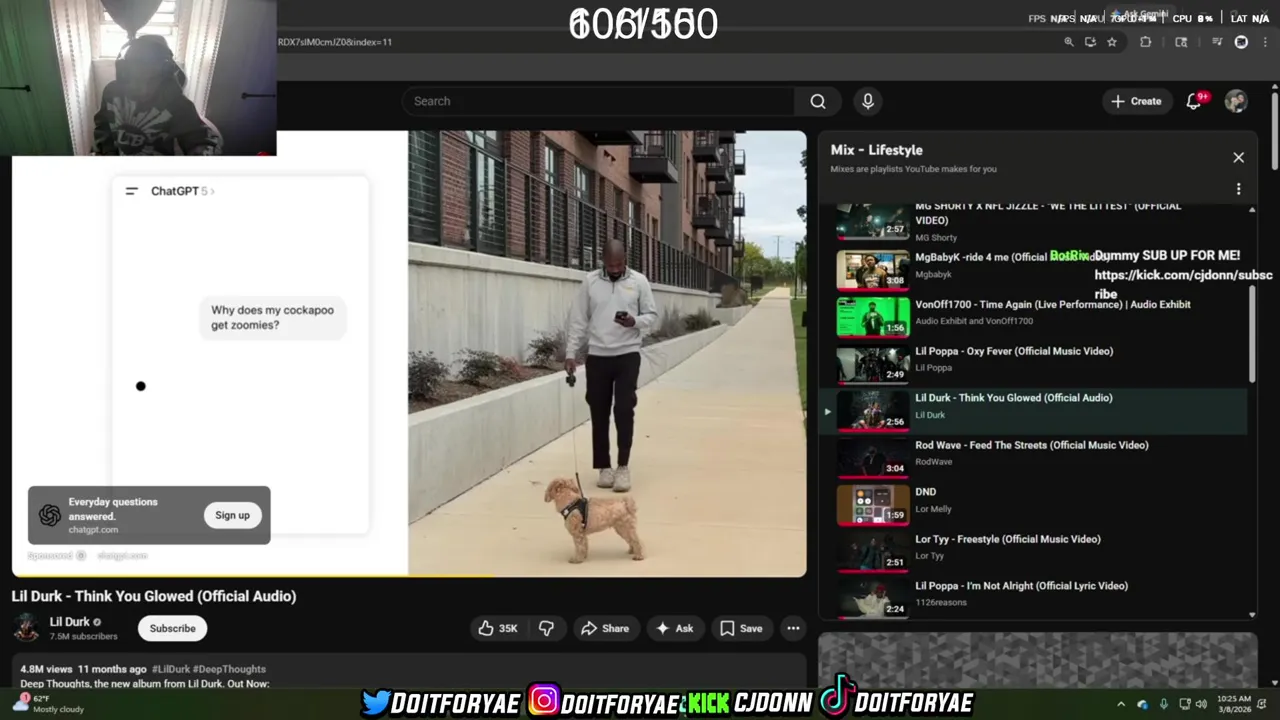This screenshot has width=1280, height=720.
Task: Open chatgpt.com link in ad banner
Action: (94, 530)
